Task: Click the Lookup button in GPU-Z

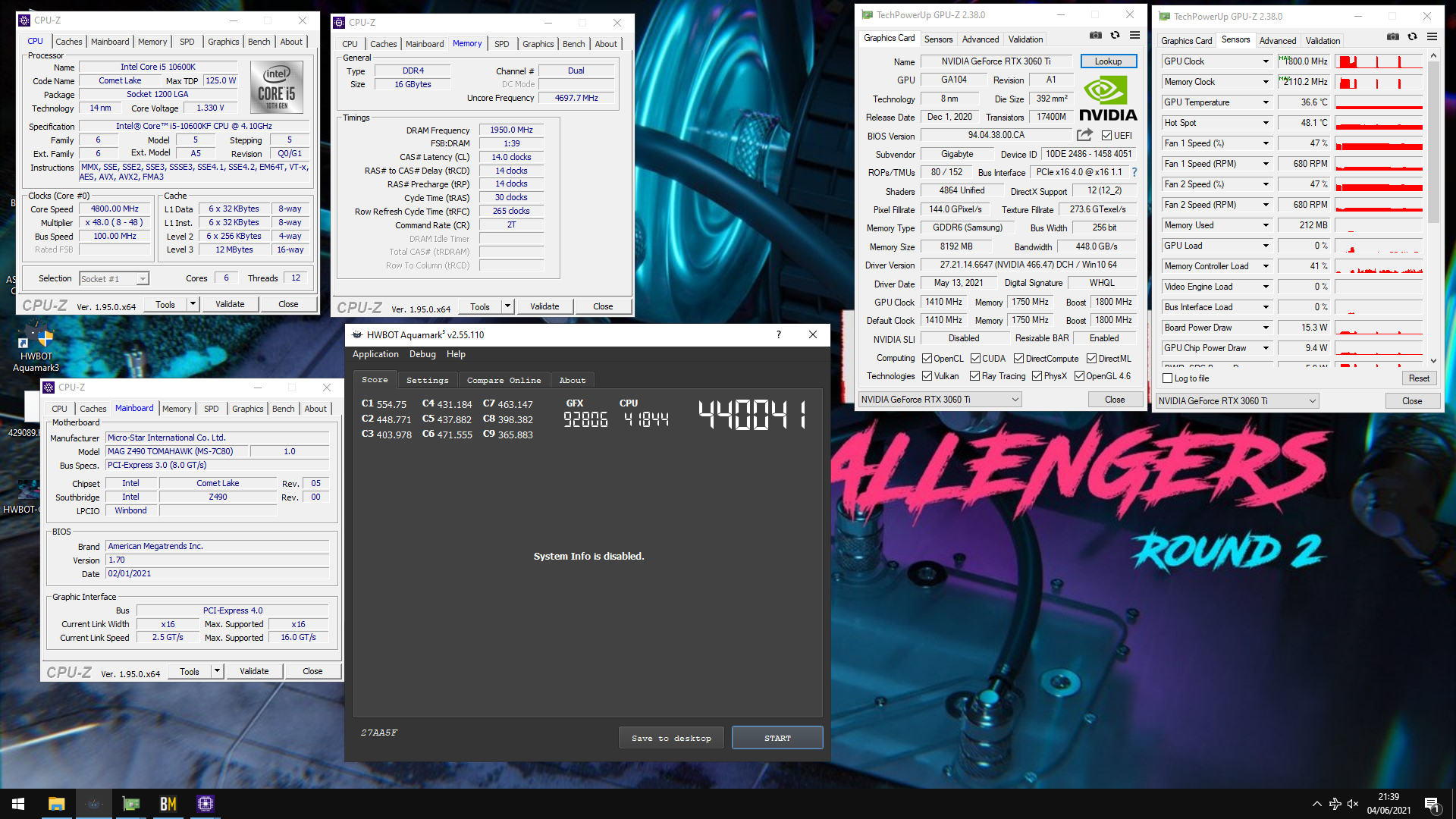Action: coord(1108,61)
